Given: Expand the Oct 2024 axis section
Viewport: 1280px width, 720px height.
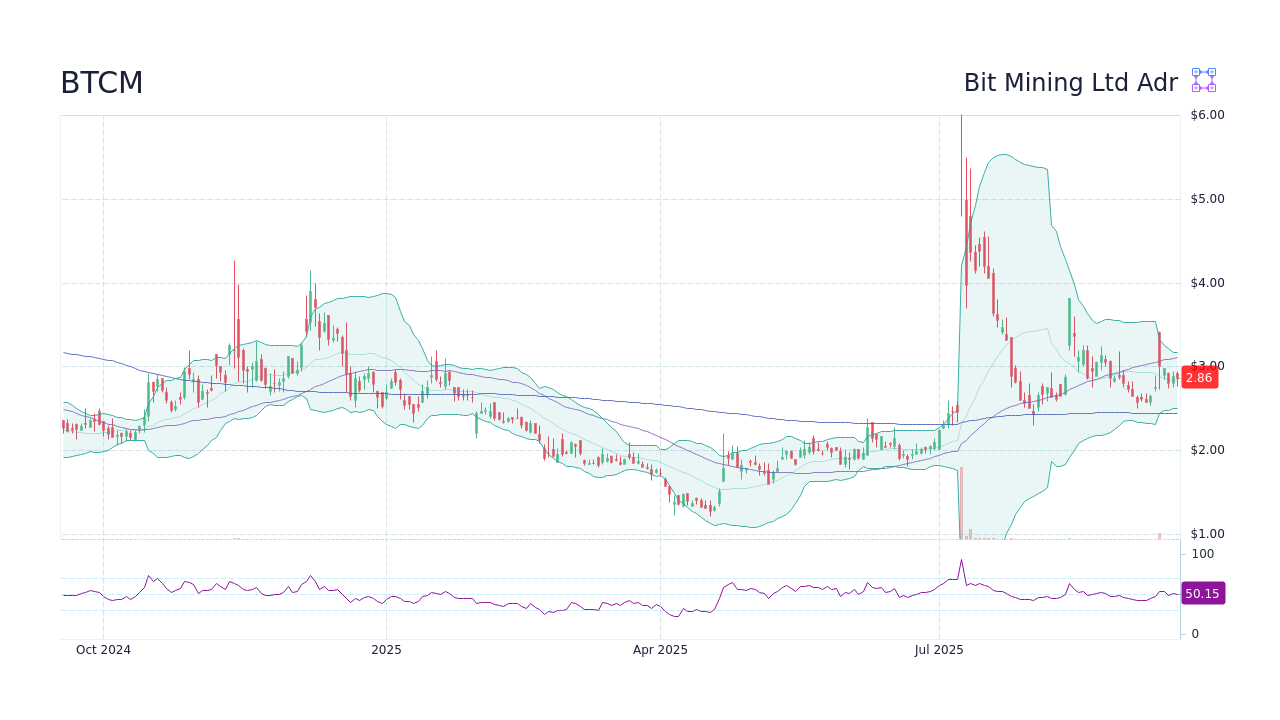Looking at the screenshot, I should pos(103,649).
